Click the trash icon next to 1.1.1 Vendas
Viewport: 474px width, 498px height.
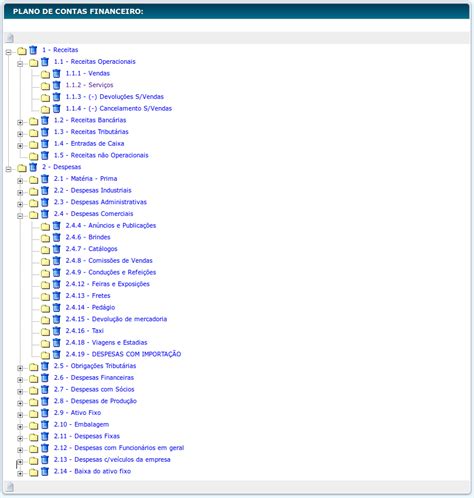[57, 73]
